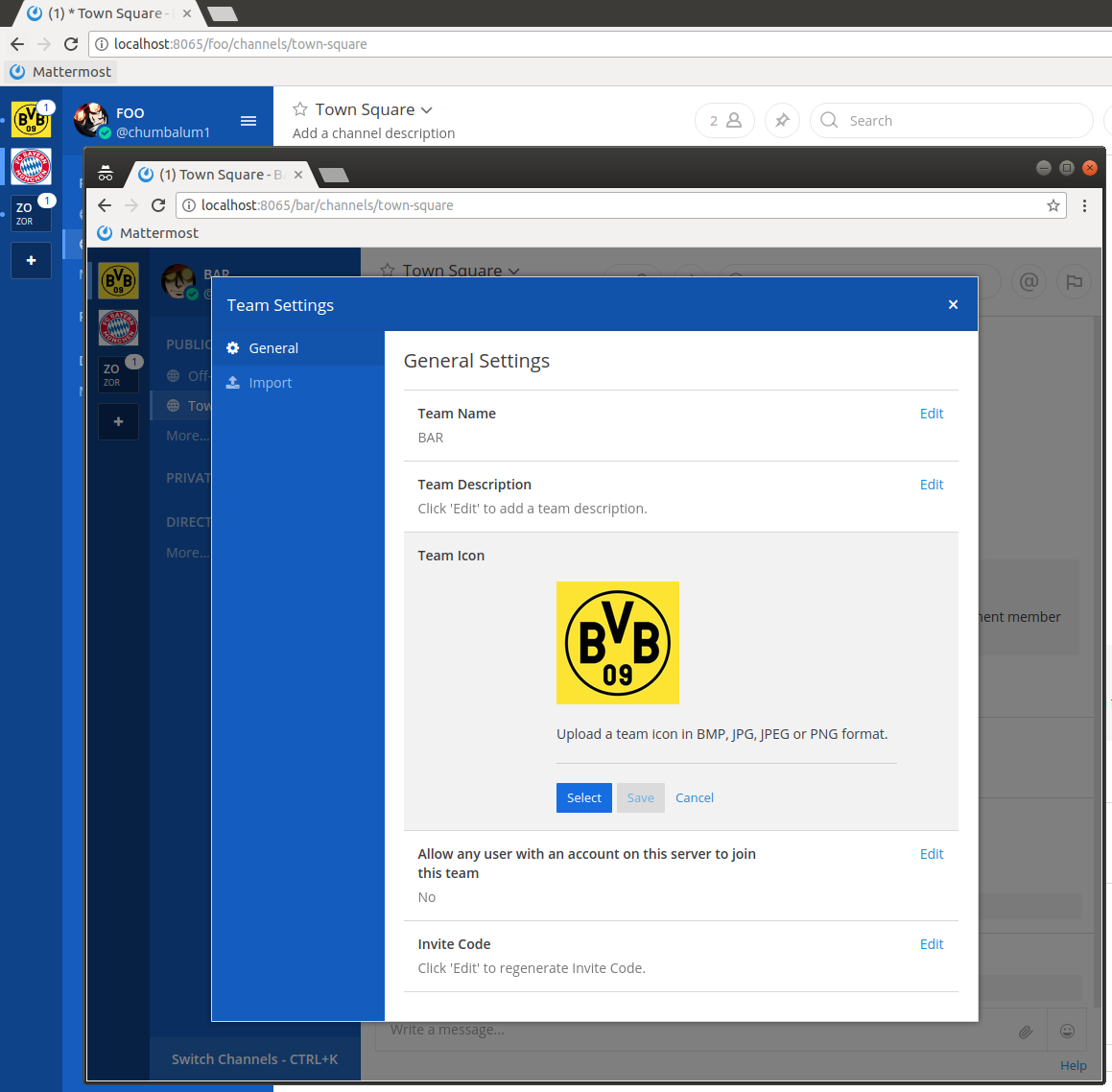Select the ZO ZOR team in back window sidebar
The height and width of the screenshot is (1092, 1112).
(32, 213)
